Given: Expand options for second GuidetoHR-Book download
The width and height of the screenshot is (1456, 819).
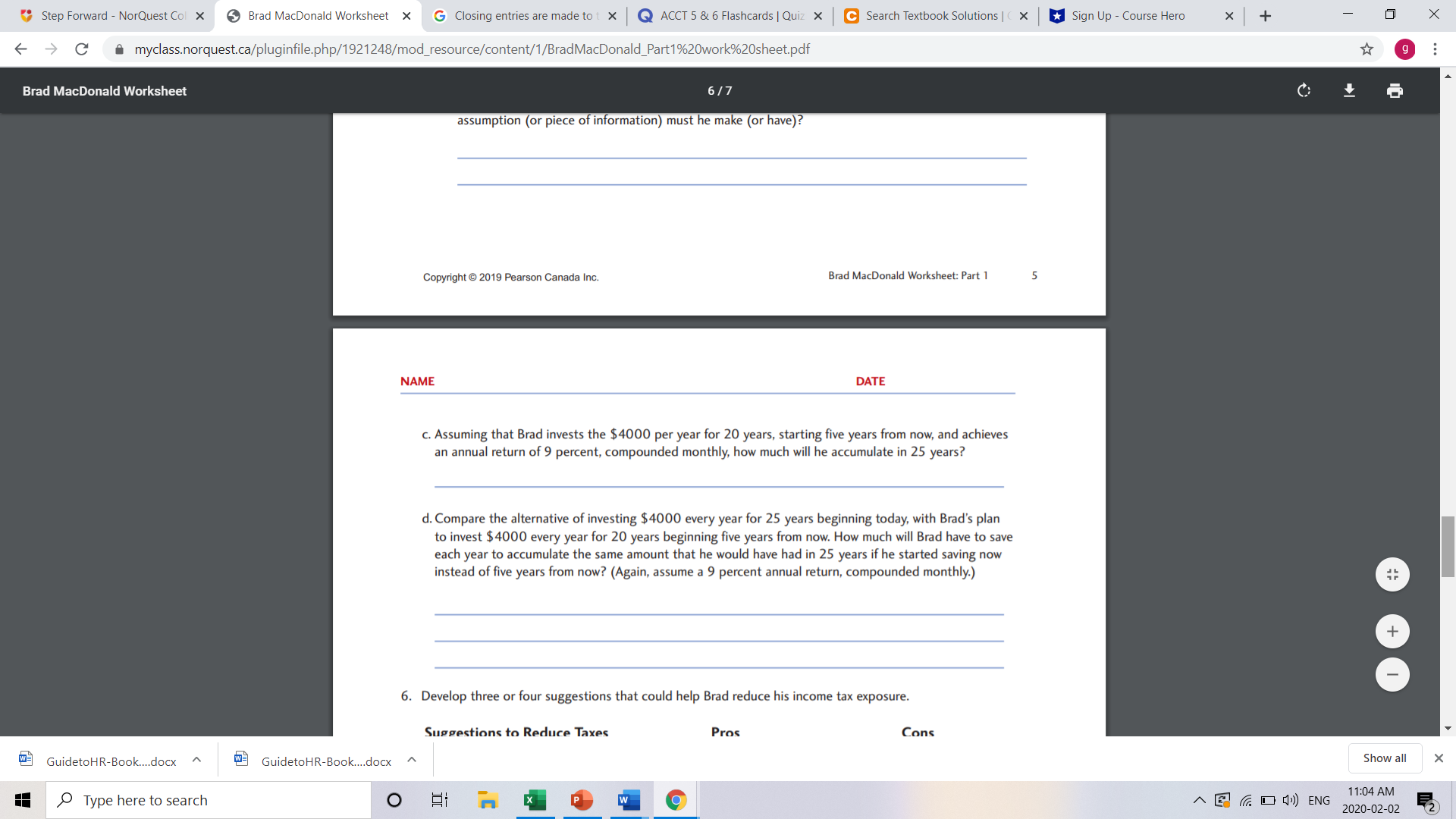Looking at the screenshot, I should point(412,760).
